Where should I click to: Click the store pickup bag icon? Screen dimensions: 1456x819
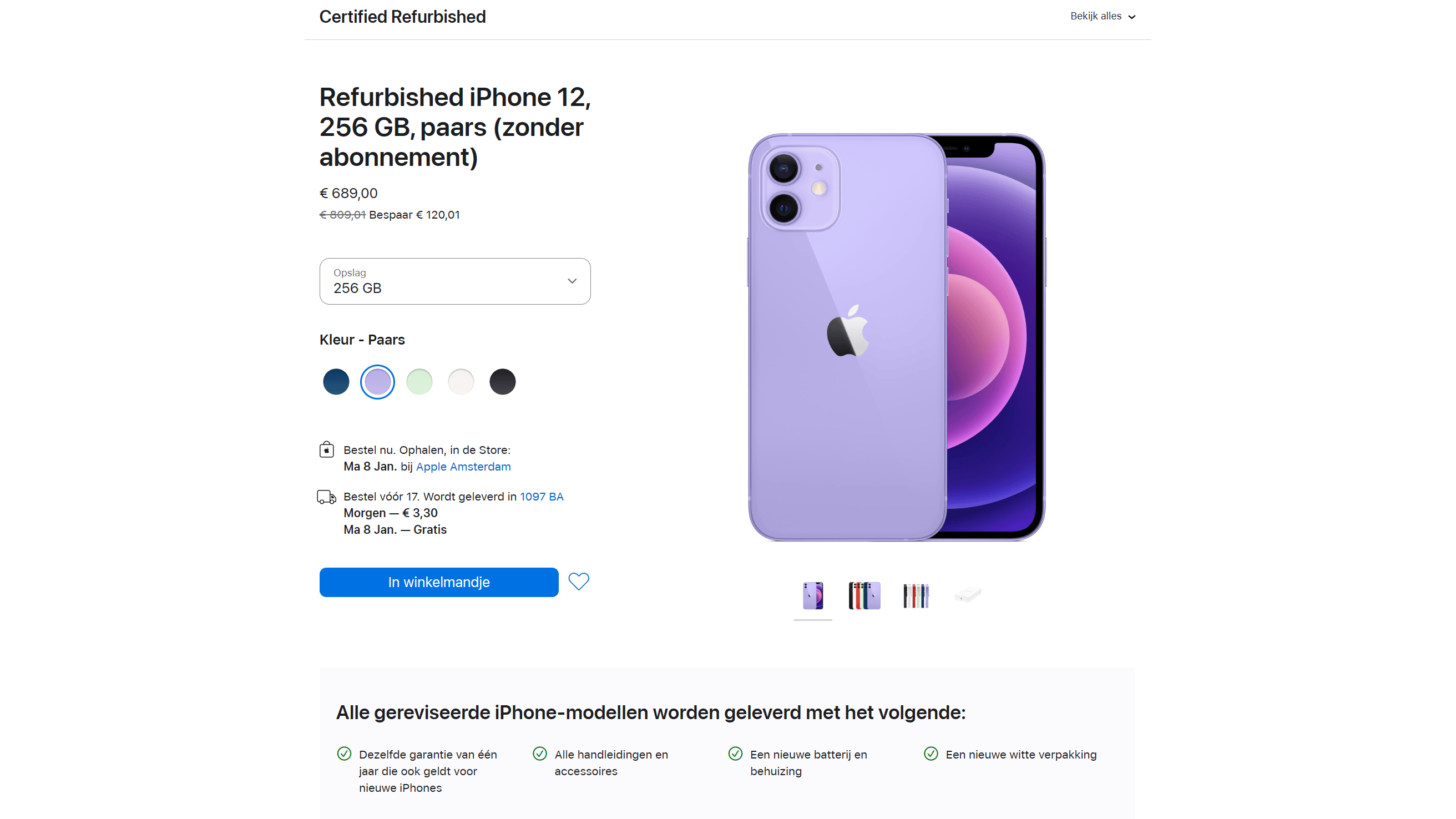coord(327,450)
